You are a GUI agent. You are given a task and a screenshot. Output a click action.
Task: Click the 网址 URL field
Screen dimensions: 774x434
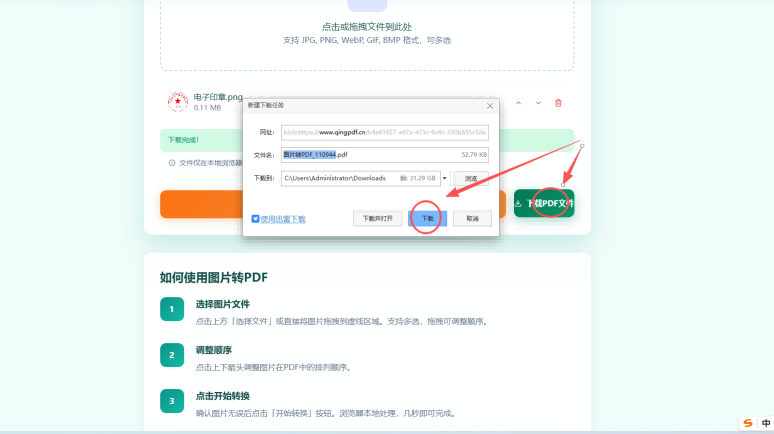(385, 132)
